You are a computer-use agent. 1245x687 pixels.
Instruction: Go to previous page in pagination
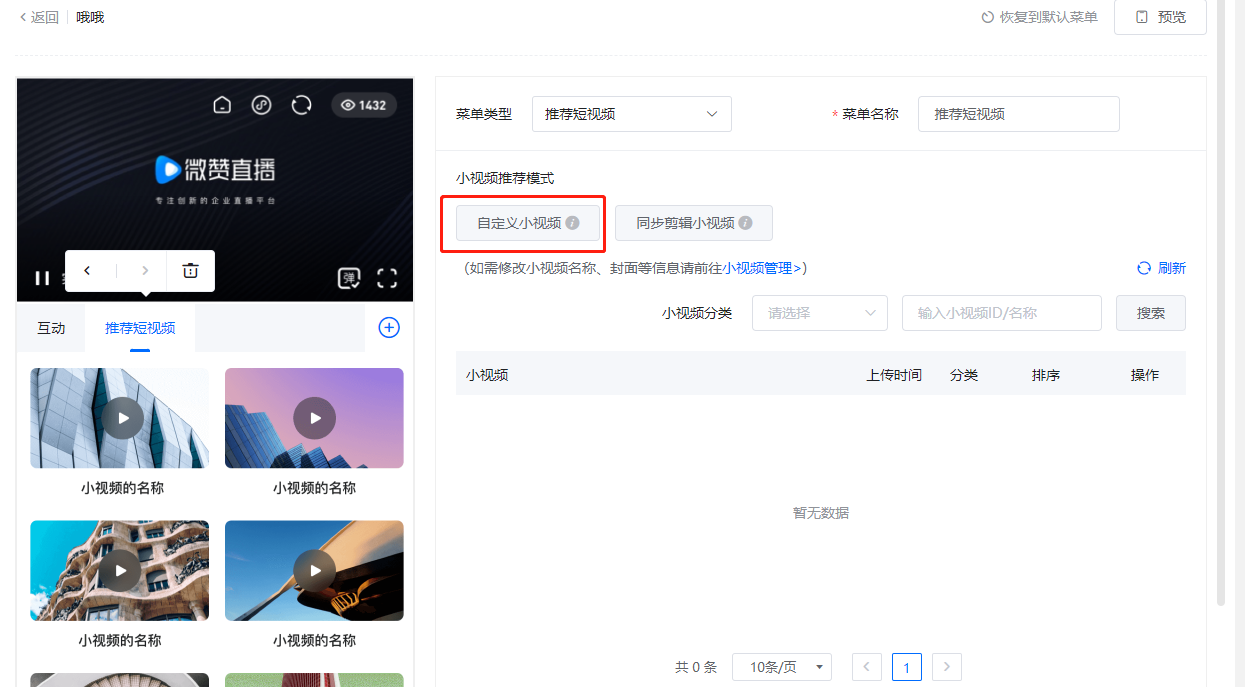click(867, 667)
